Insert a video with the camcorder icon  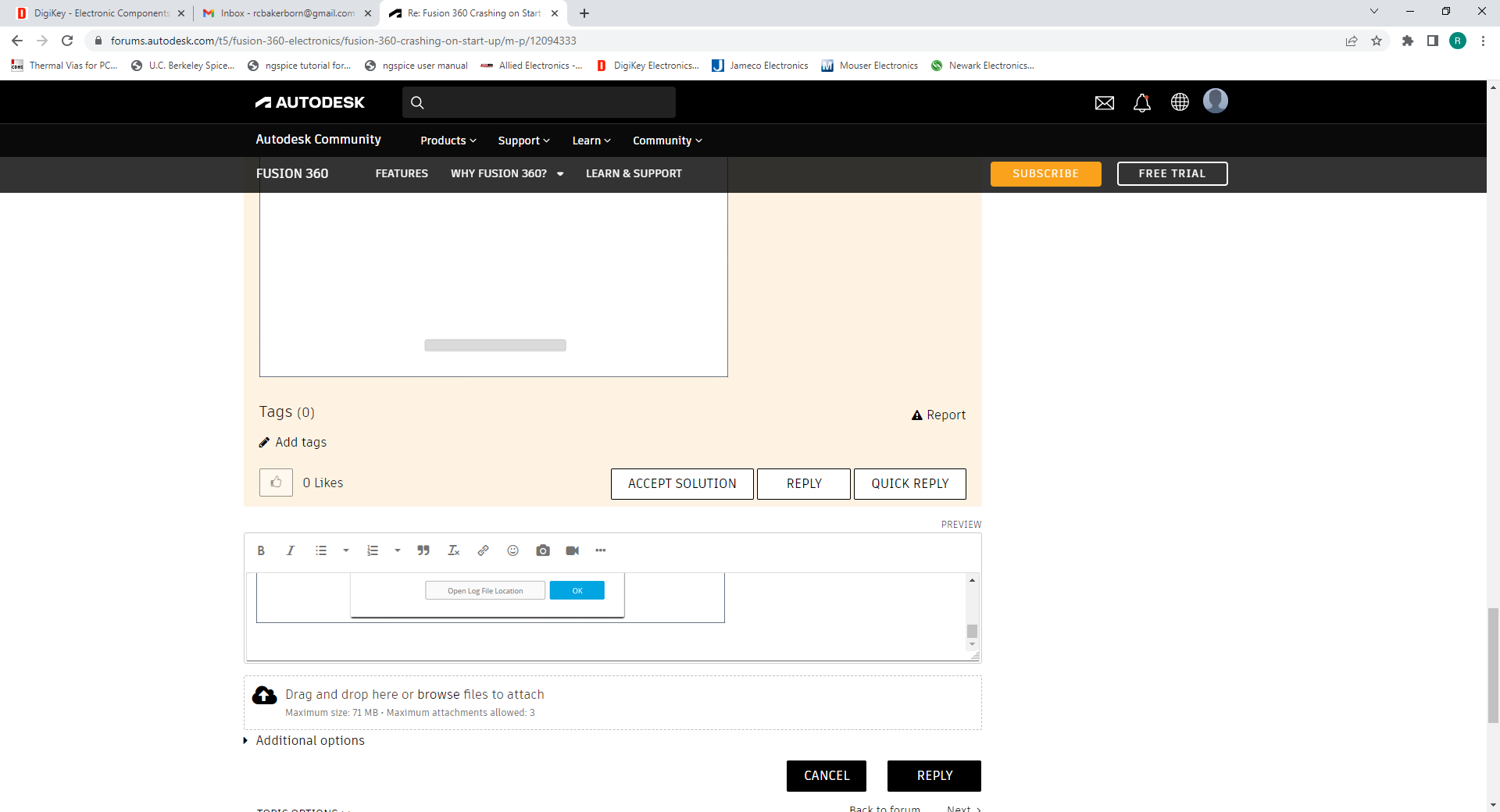click(573, 550)
